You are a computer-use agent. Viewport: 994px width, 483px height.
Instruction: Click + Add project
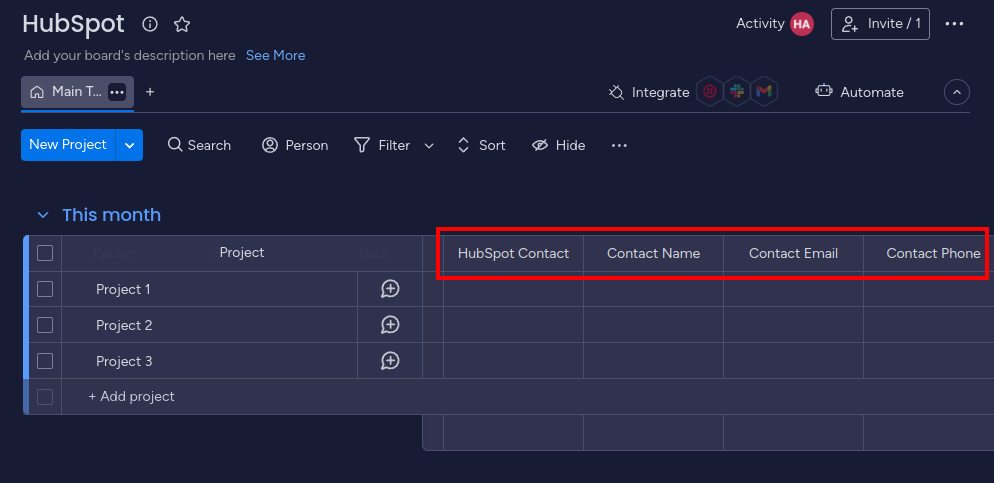point(131,397)
